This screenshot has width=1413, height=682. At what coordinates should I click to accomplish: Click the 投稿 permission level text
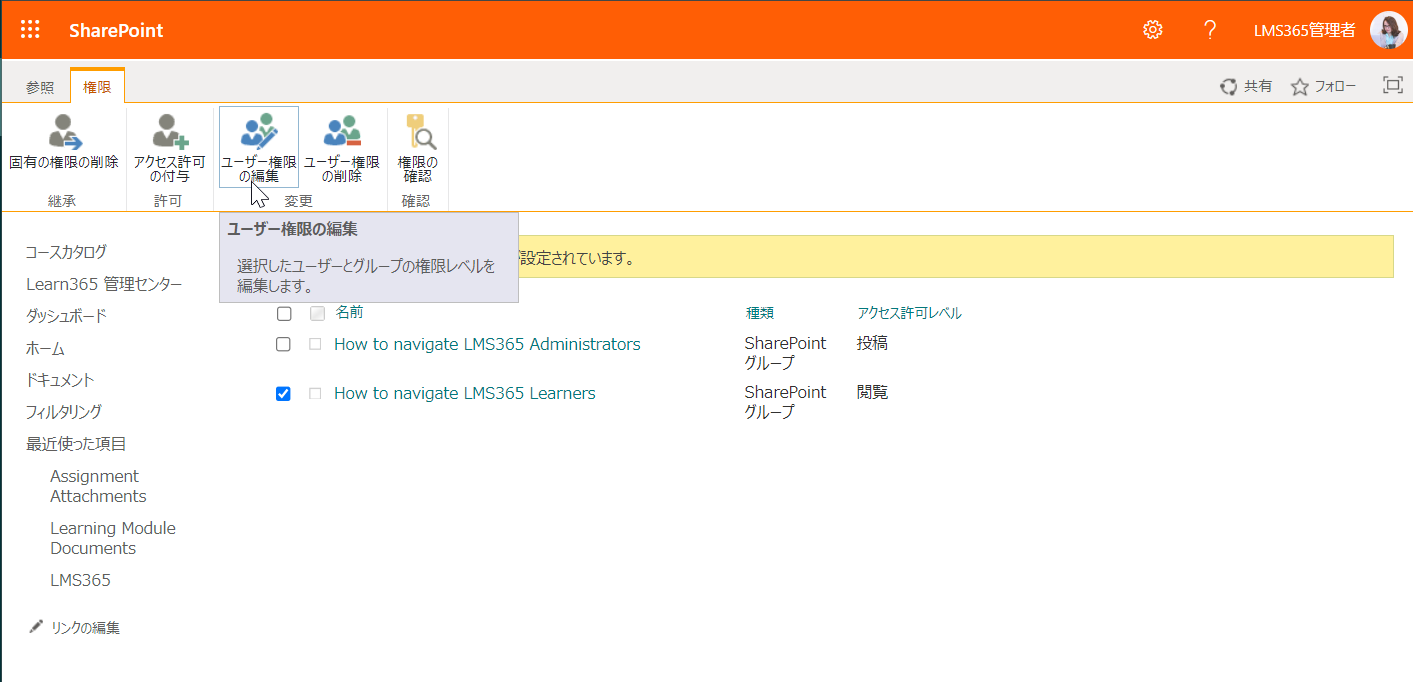[x=872, y=343]
